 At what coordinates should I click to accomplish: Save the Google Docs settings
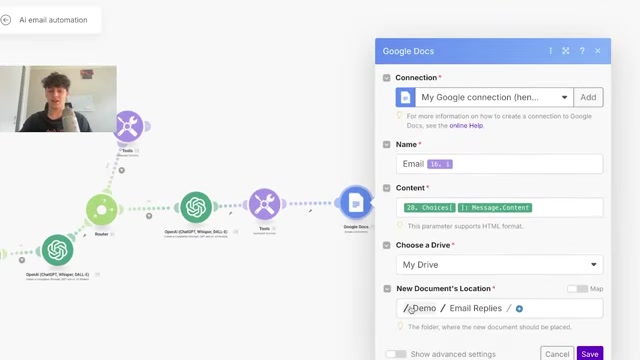tap(590, 354)
